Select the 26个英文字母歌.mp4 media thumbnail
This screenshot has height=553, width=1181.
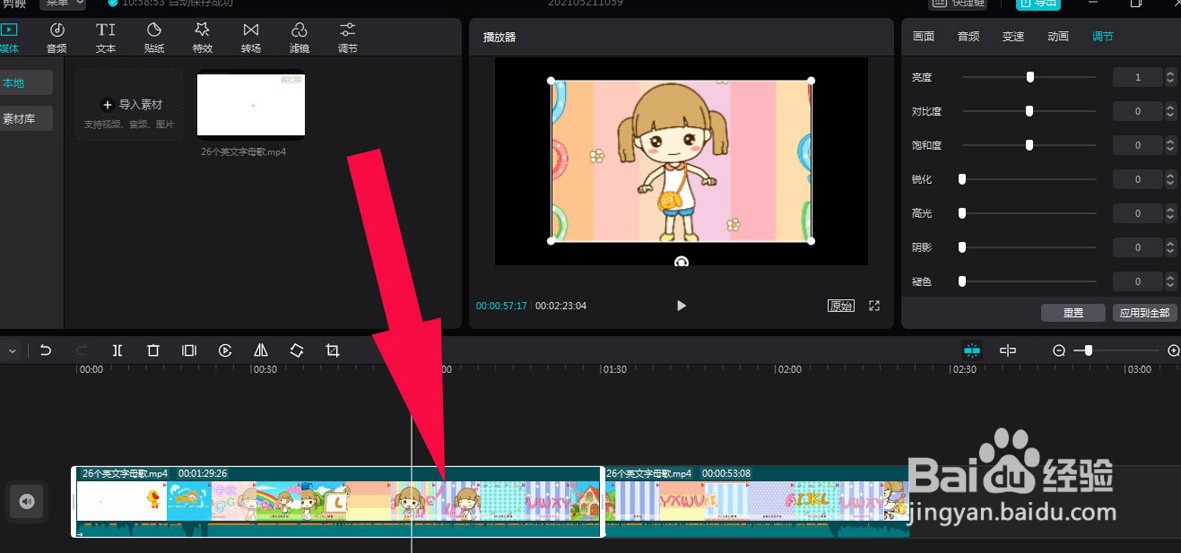(251, 105)
